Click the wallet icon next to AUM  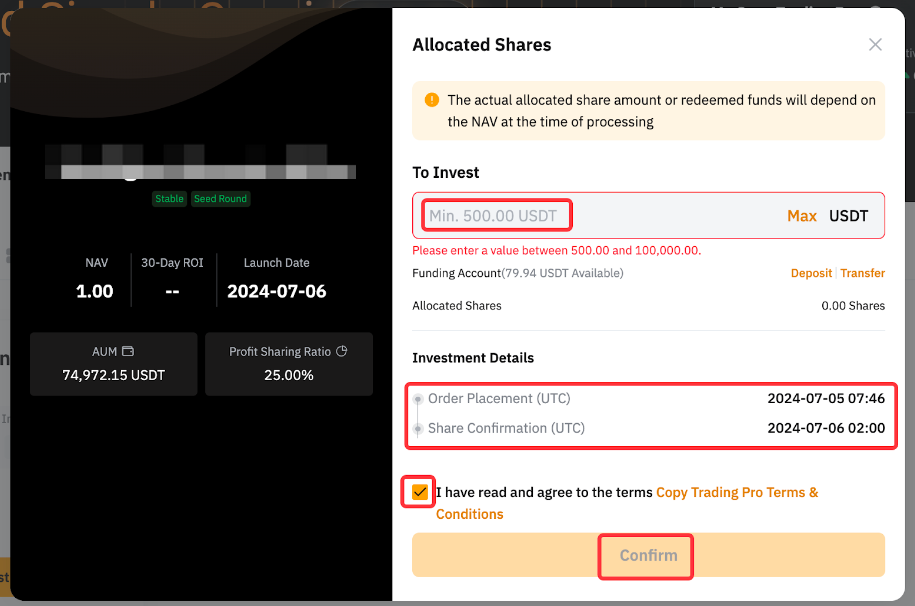coord(128,352)
